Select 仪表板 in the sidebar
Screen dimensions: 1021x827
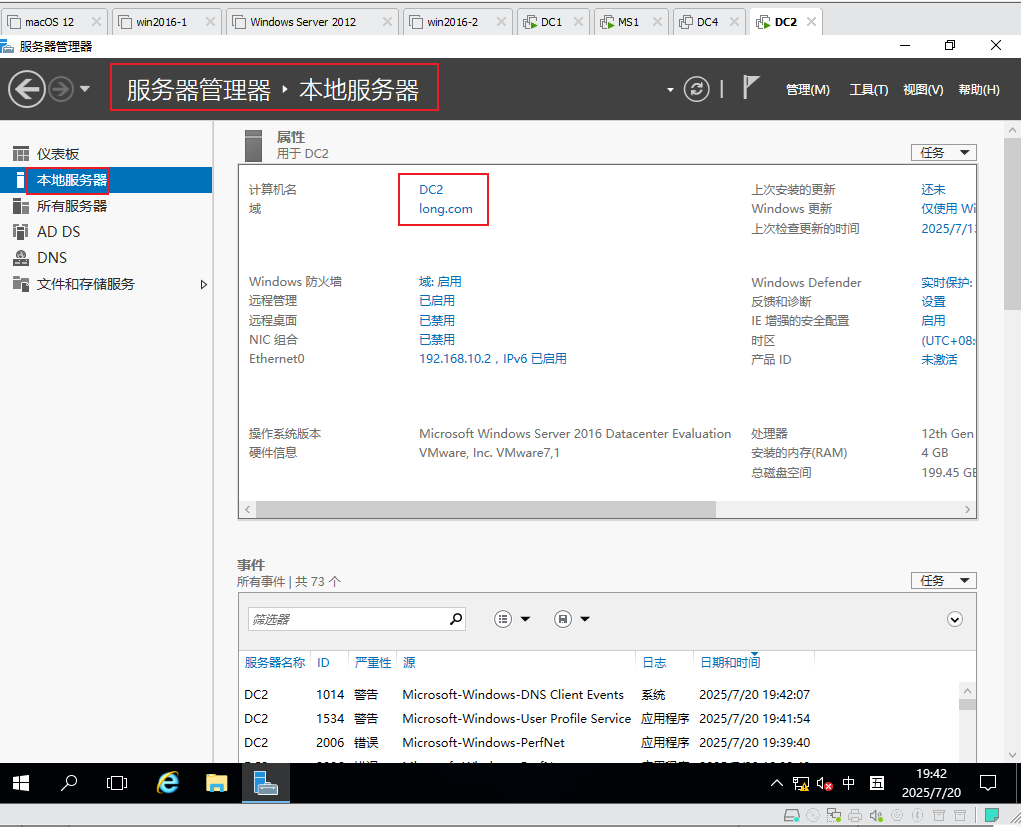(106, 154)
